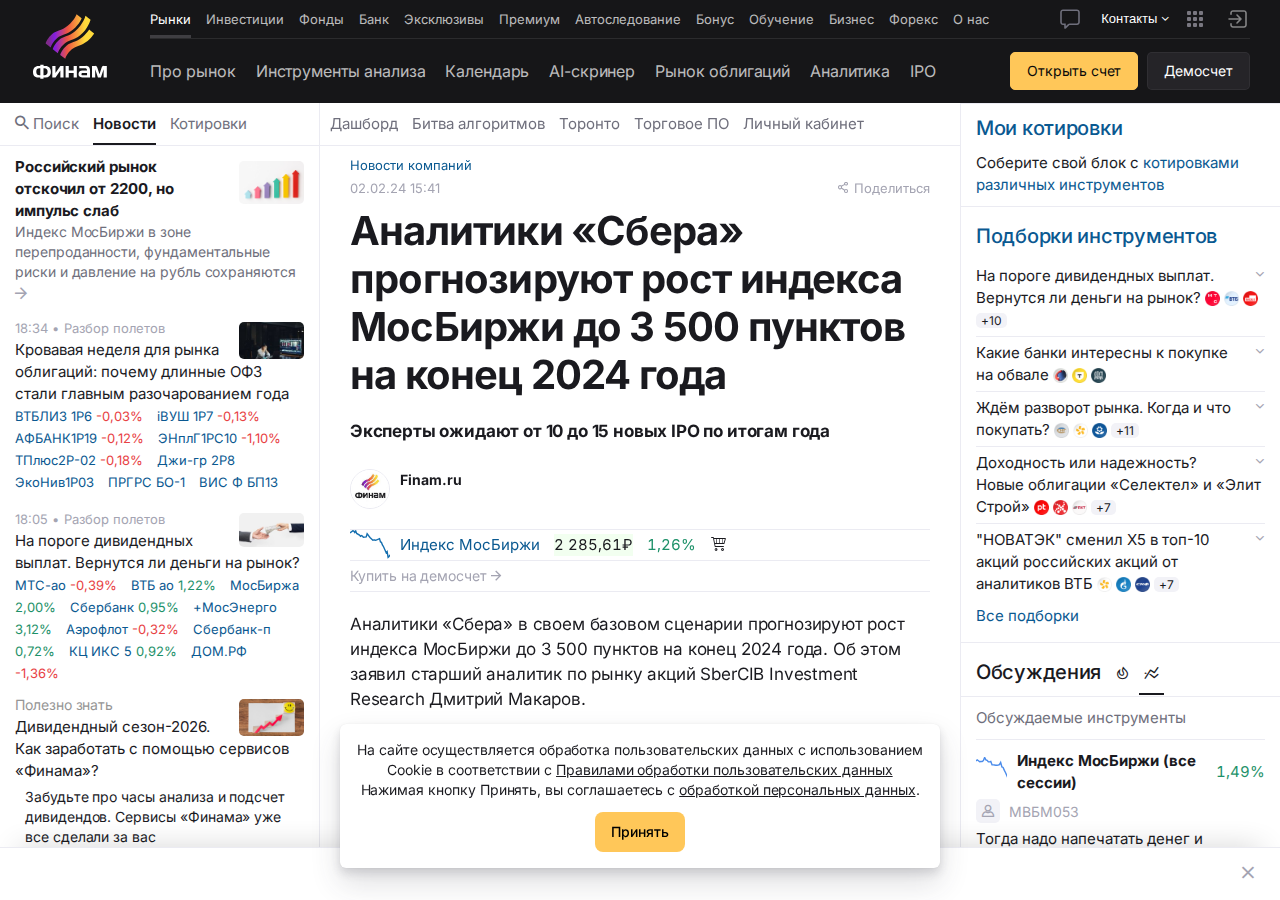
Task: Open the Дивидендный сезон-2026 thumbnail
Action: (271, 717)
